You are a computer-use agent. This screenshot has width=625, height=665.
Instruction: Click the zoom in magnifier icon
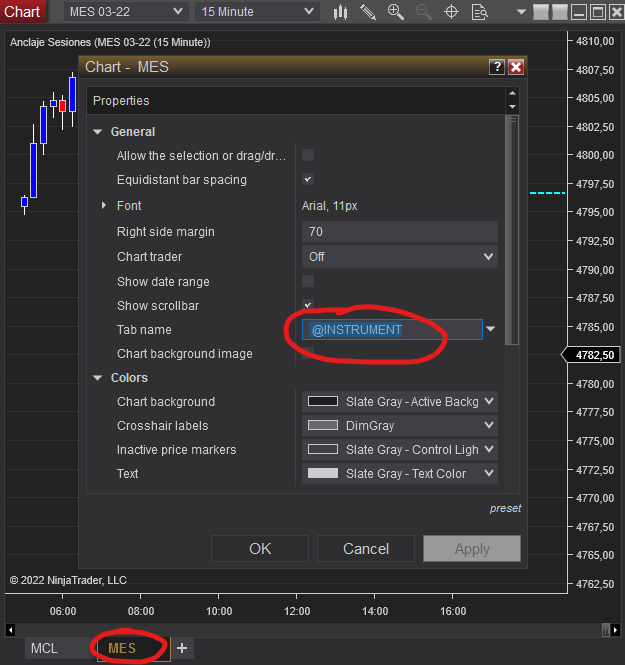396,12
